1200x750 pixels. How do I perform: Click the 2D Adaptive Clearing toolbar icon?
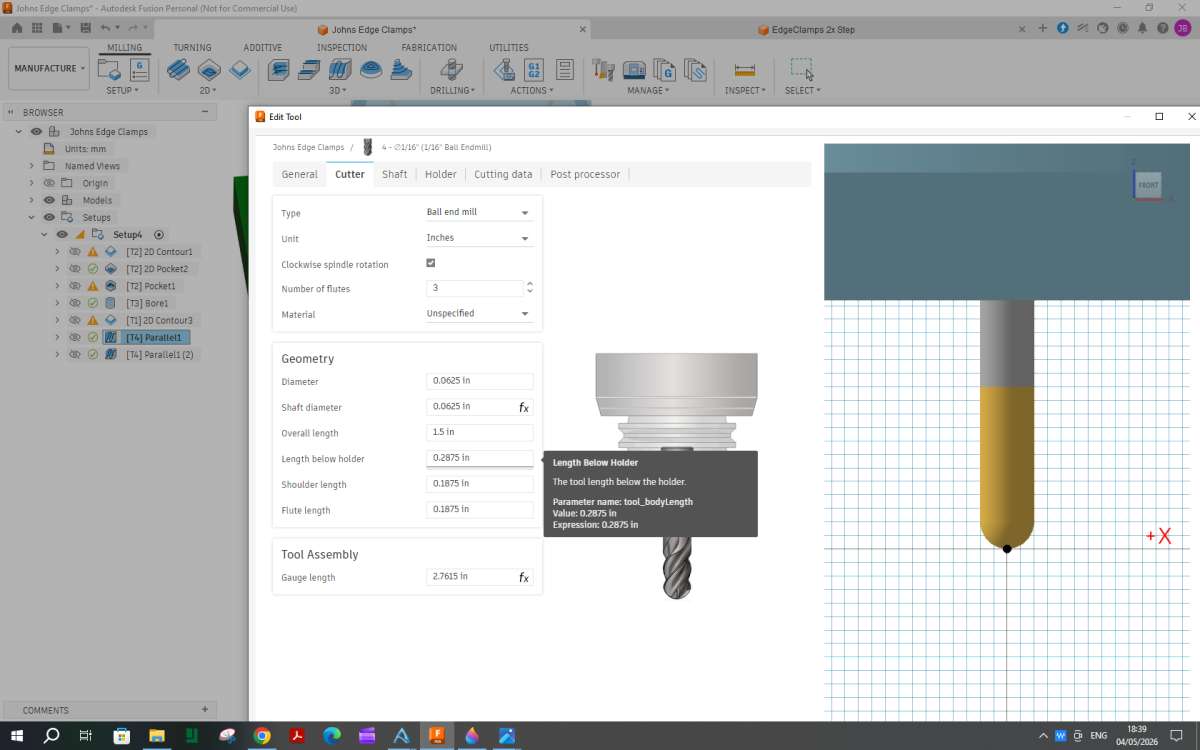178,70
